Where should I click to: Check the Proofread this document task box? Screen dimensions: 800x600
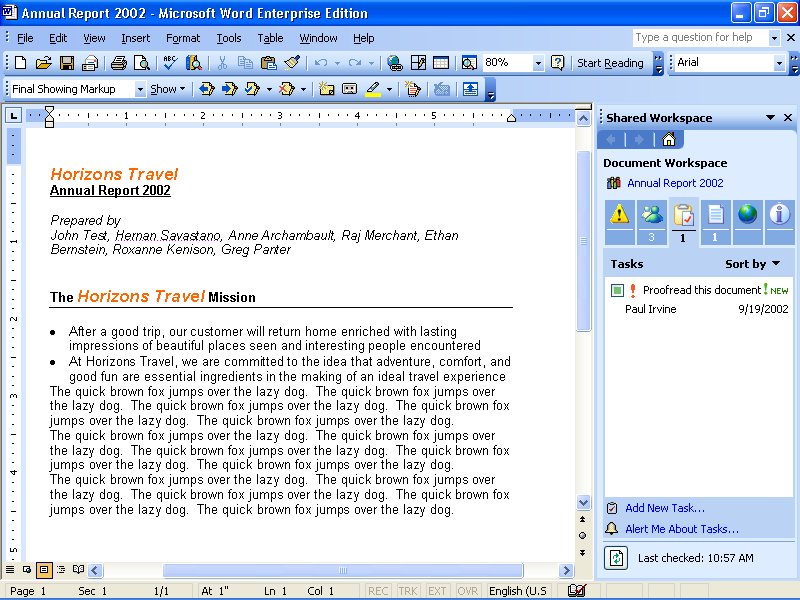(617, 291)
